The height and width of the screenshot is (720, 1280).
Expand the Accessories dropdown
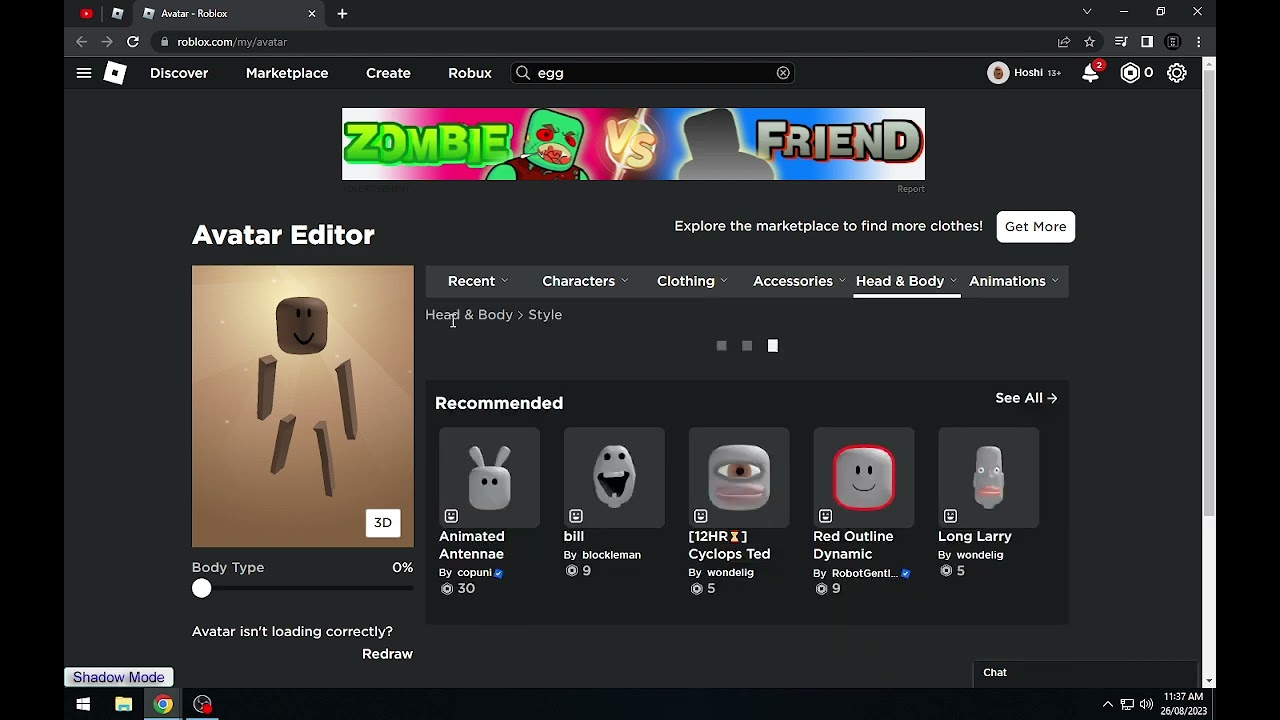click(799, 281)
